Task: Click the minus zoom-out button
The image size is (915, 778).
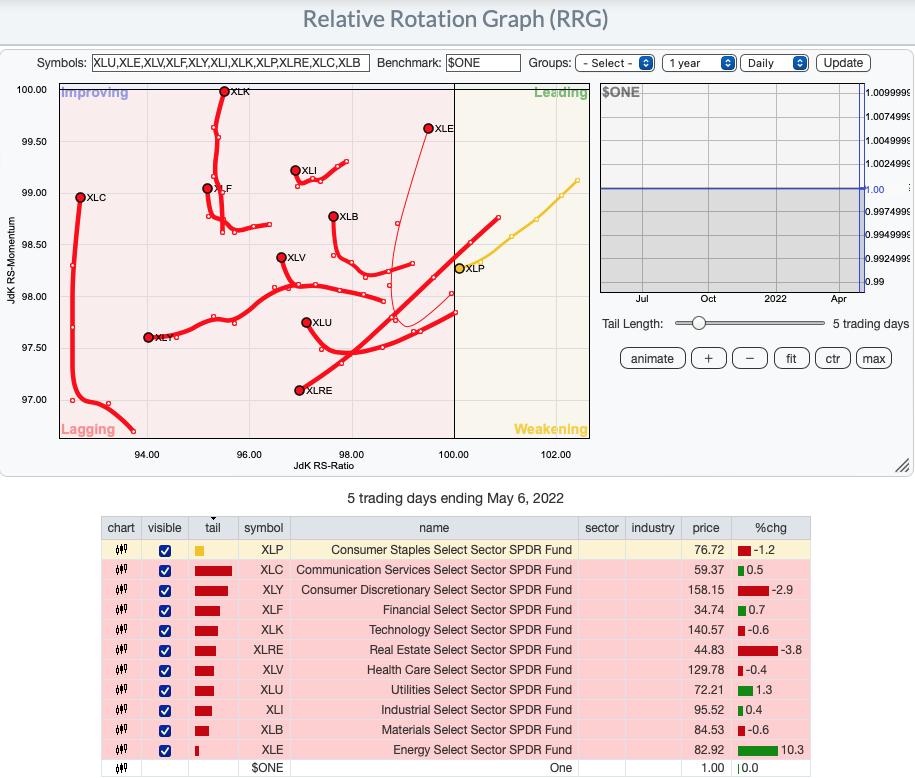Action: [x=750, y=359]
